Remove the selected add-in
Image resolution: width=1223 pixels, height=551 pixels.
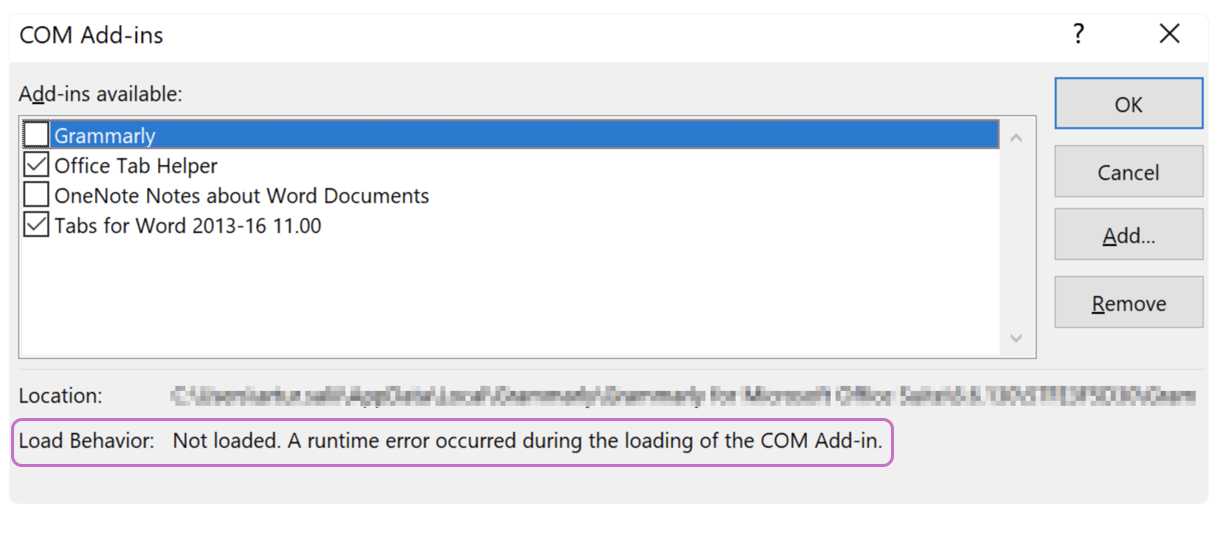click(1129, 303)
